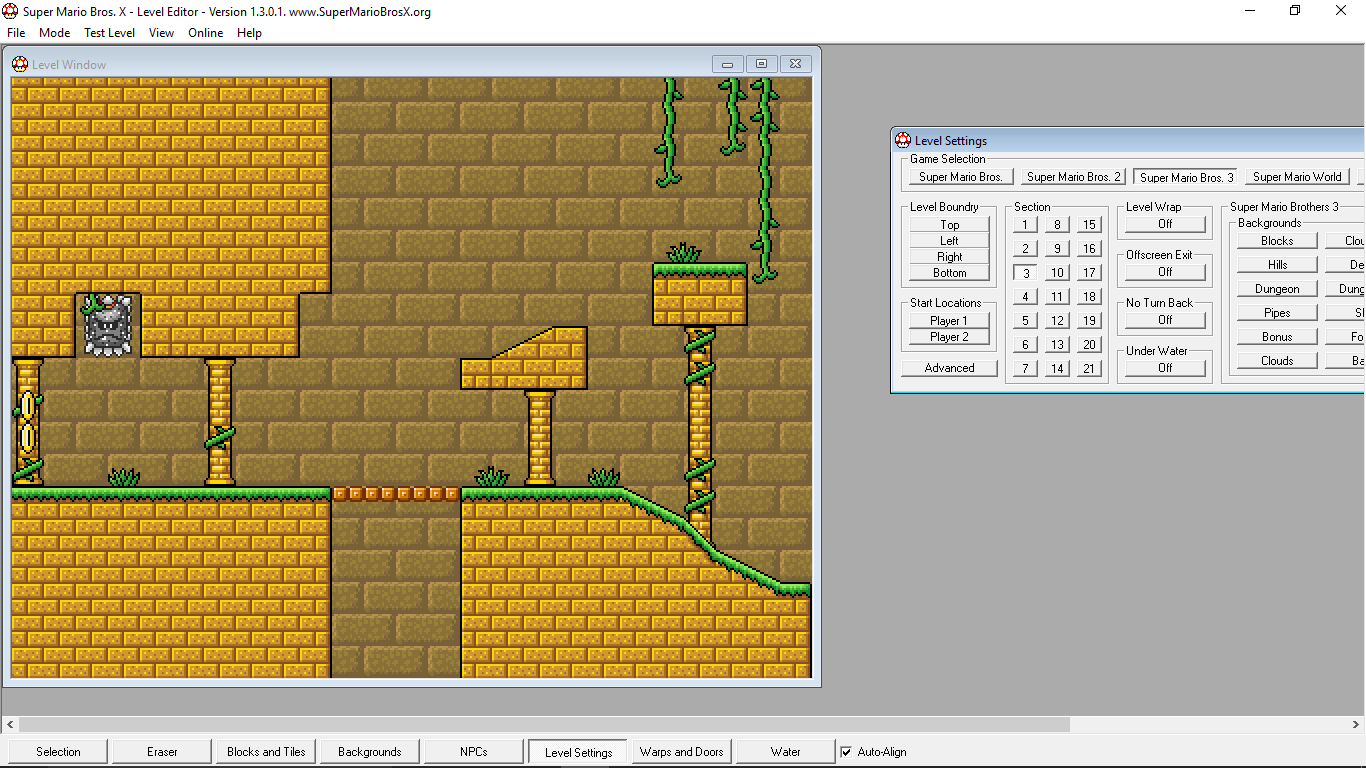Set the Top level boundary
Image resolution: width=1366 pixels, height=768 pixels.
[950, 225]
